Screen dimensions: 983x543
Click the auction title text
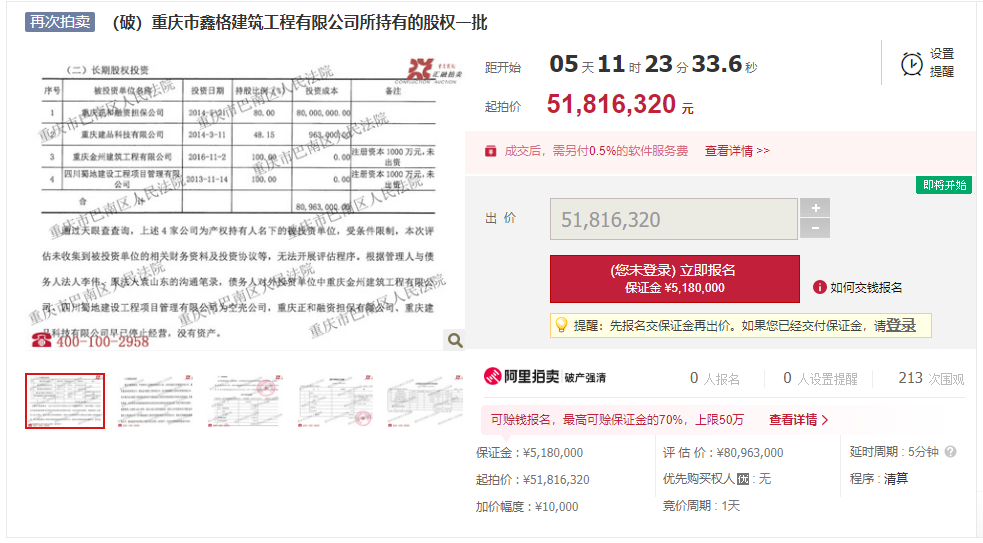[300, 23]
